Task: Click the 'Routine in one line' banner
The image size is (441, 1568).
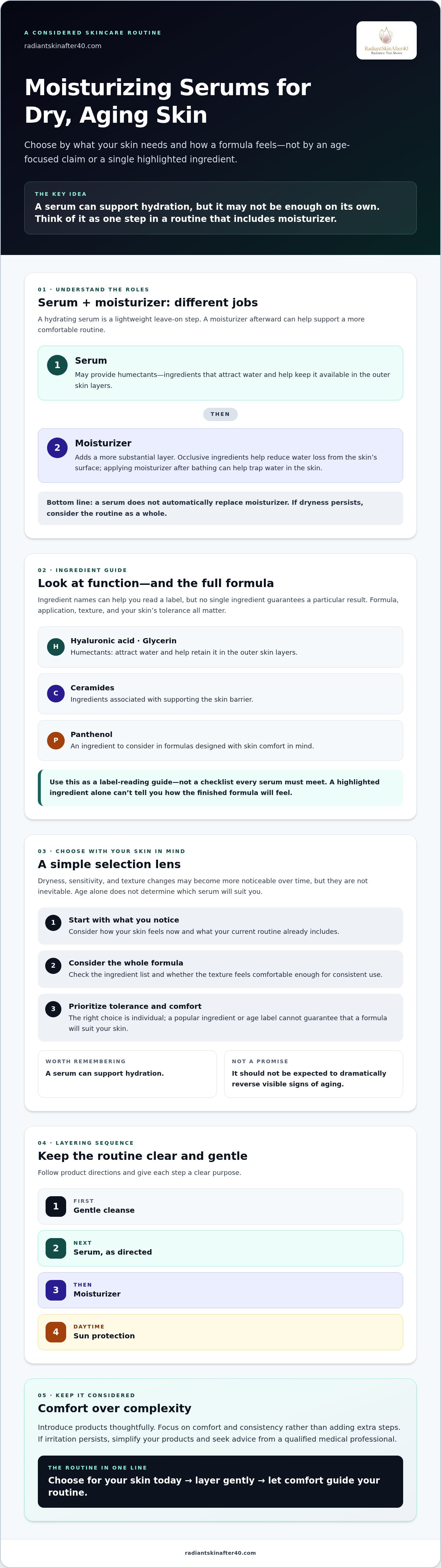Action: point(220,1482)
